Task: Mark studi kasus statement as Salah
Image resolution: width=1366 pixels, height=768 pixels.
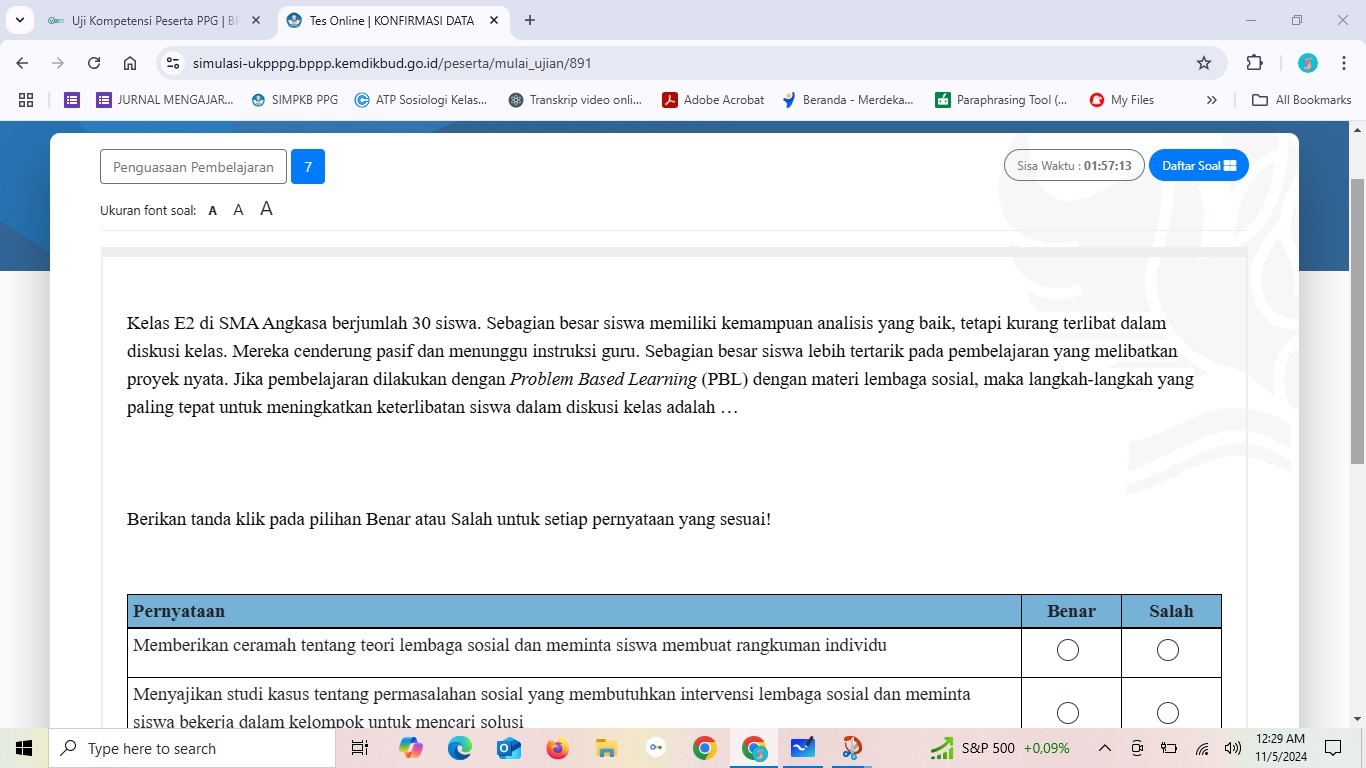Action: point(1168,713)
